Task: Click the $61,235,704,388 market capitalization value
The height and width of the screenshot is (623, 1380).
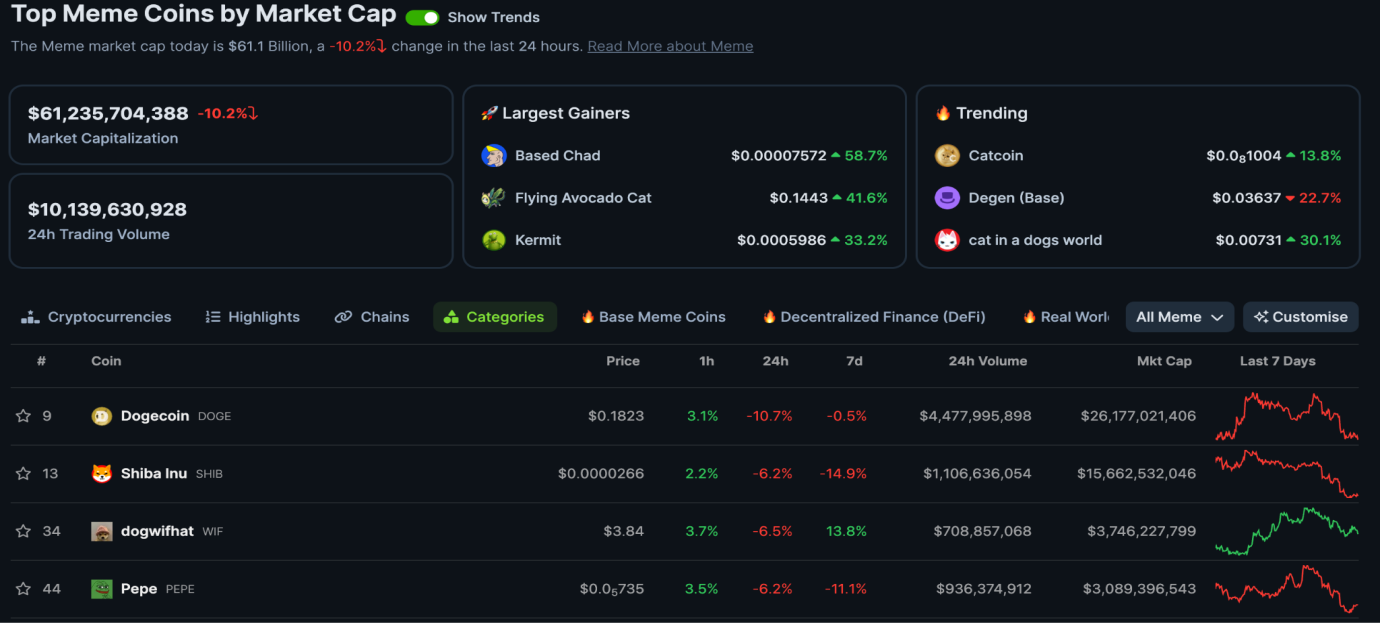Action: coord(108,113)
